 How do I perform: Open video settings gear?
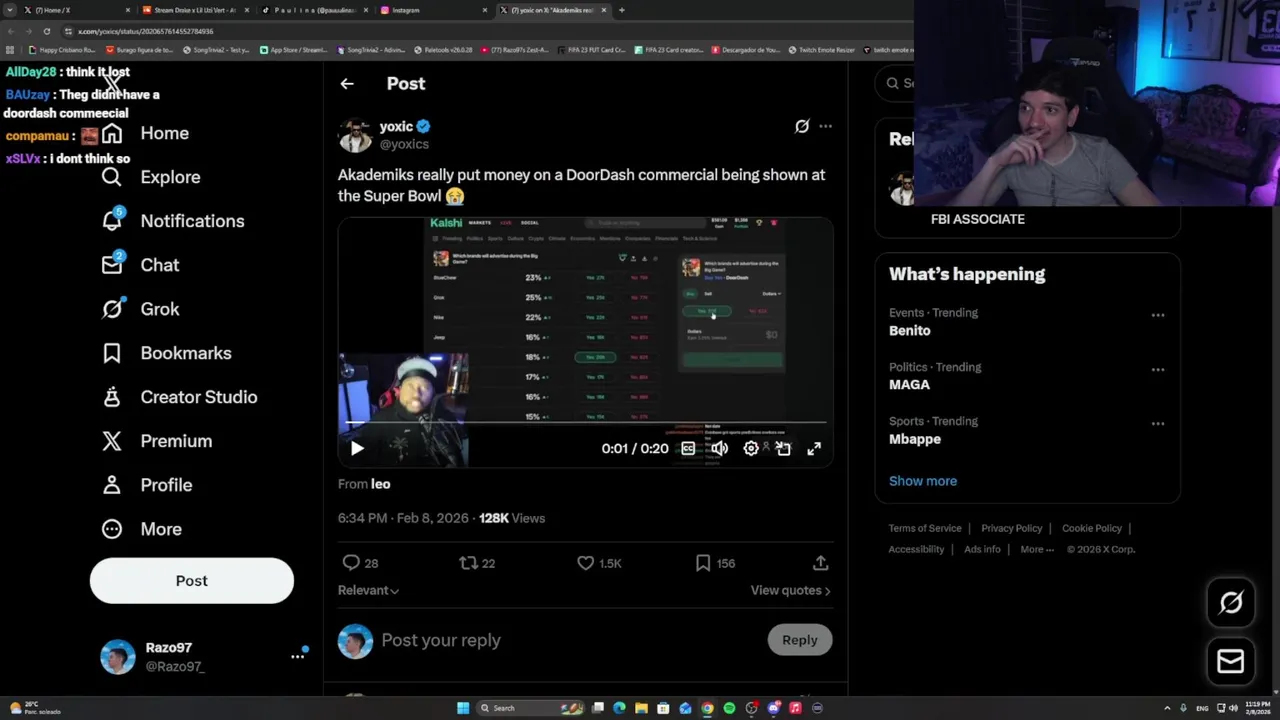coord(751,449)
